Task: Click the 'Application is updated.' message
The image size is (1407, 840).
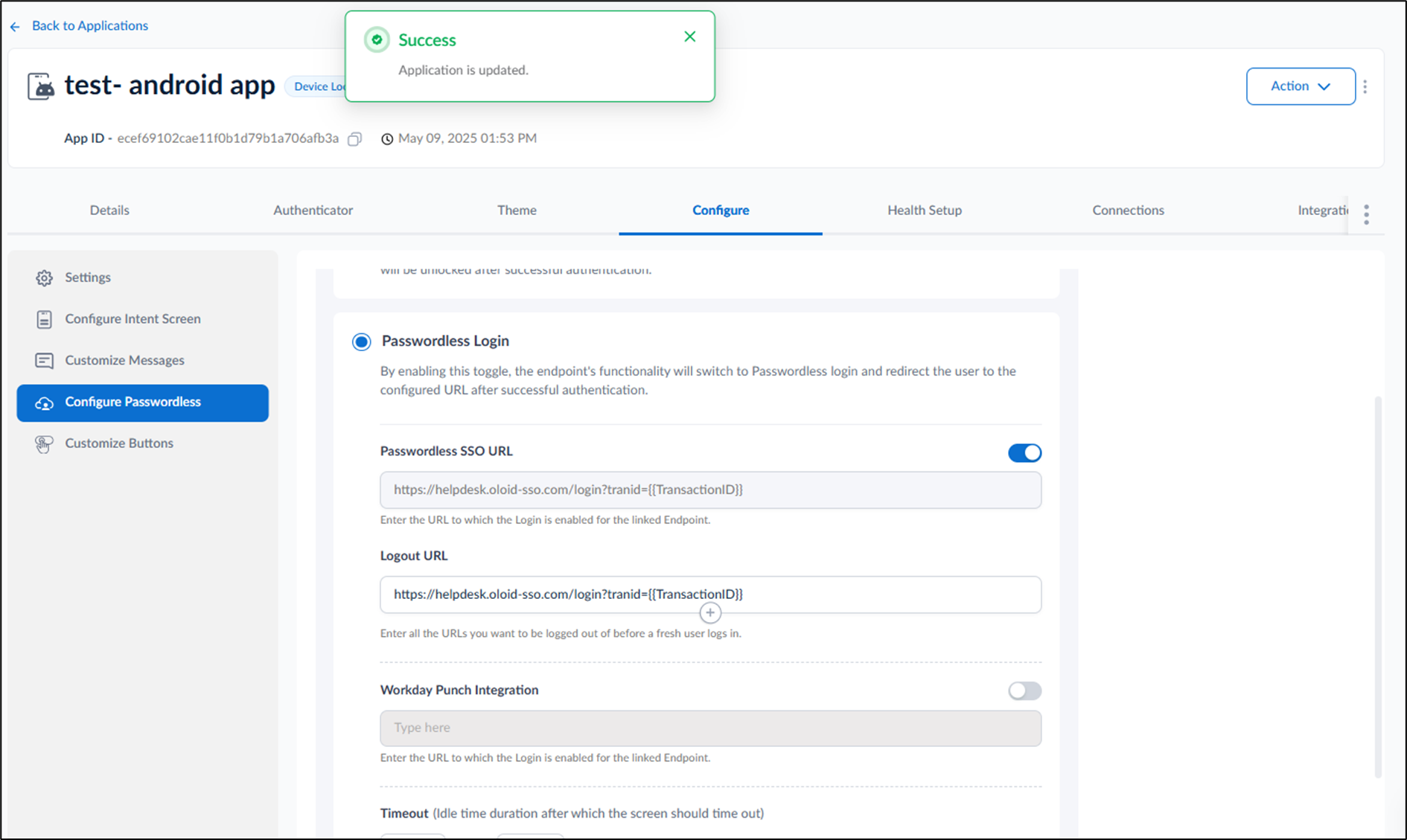Action: tap(463, 70)
